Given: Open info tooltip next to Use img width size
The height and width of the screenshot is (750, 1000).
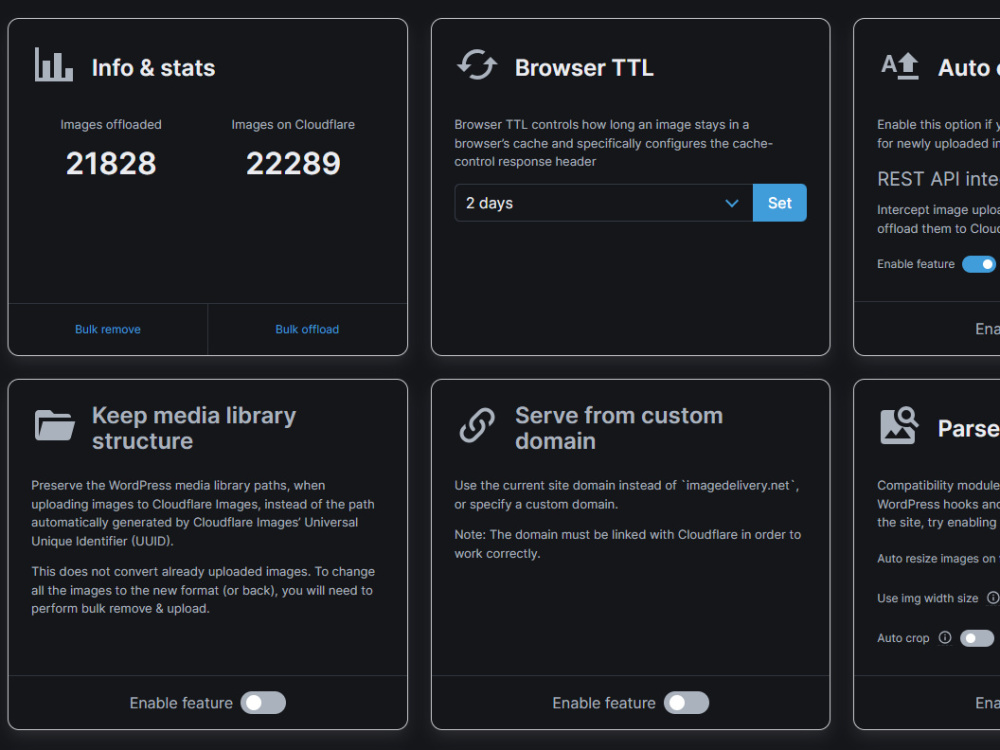Looking at the screenshot, I should [x=993, y=598].
